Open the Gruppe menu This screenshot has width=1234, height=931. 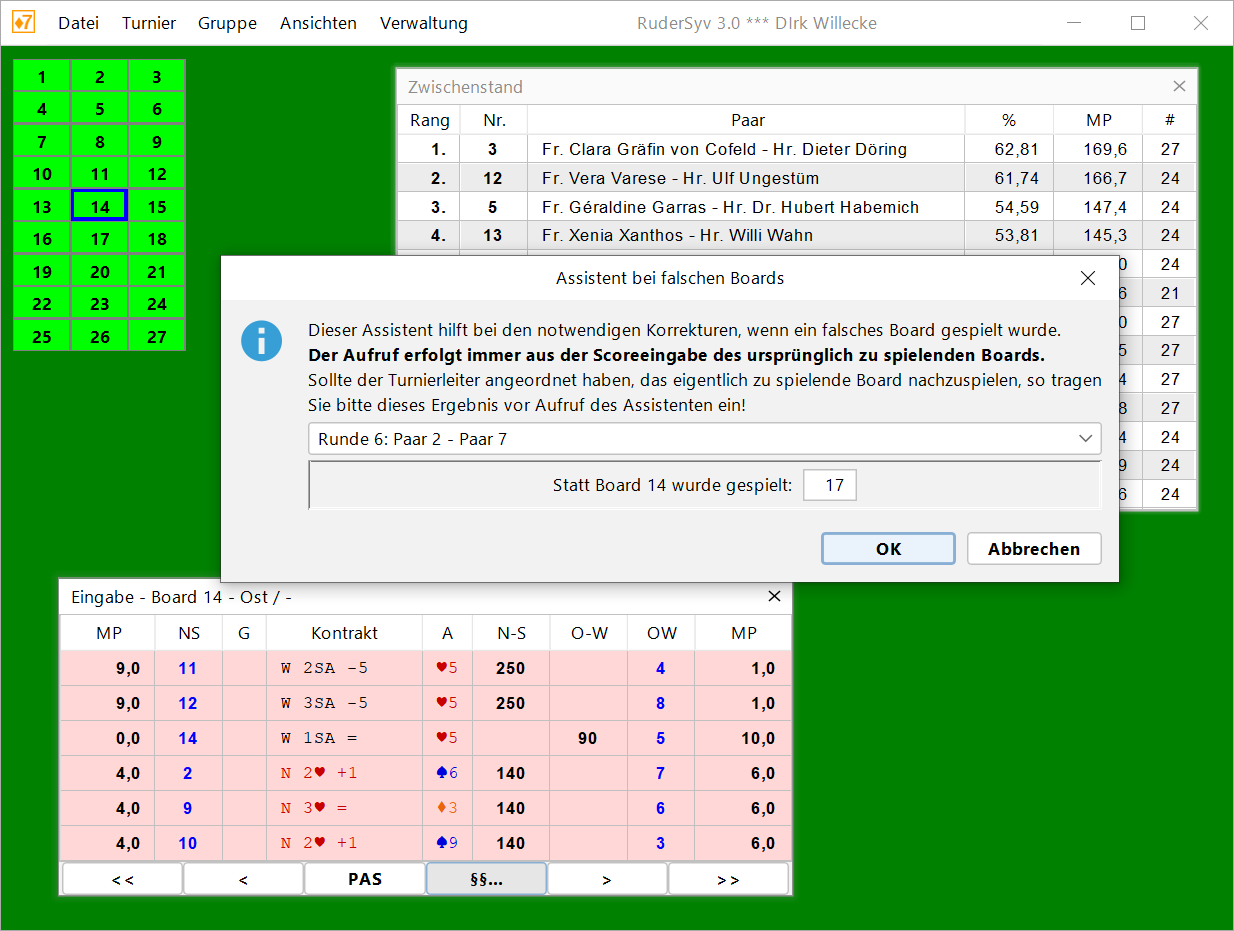pyautogui.click(x=227, y=23)
